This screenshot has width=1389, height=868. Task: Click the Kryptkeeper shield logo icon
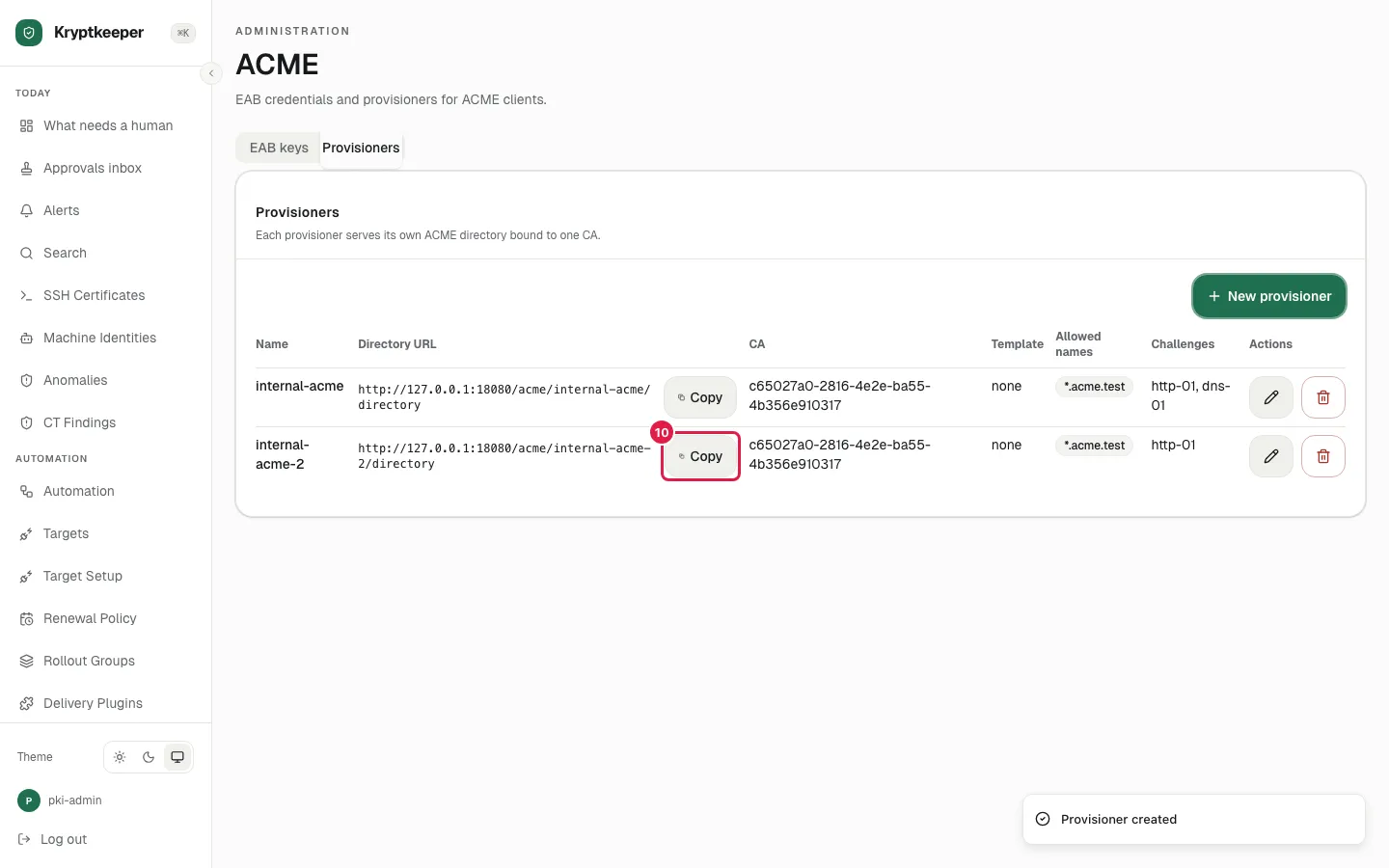pos(29,33)
